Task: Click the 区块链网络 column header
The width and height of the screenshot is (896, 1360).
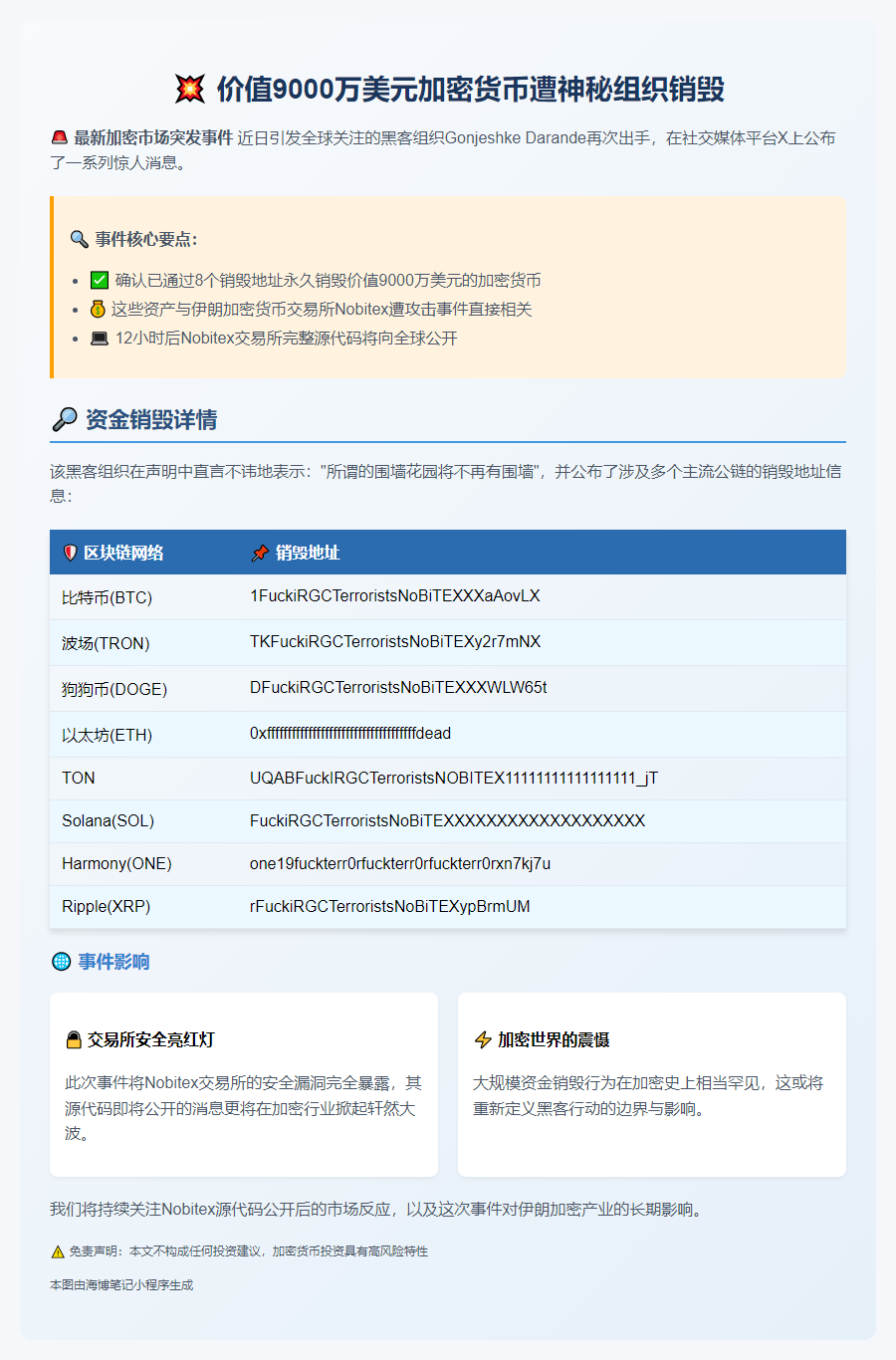Action: coord(123,553)
